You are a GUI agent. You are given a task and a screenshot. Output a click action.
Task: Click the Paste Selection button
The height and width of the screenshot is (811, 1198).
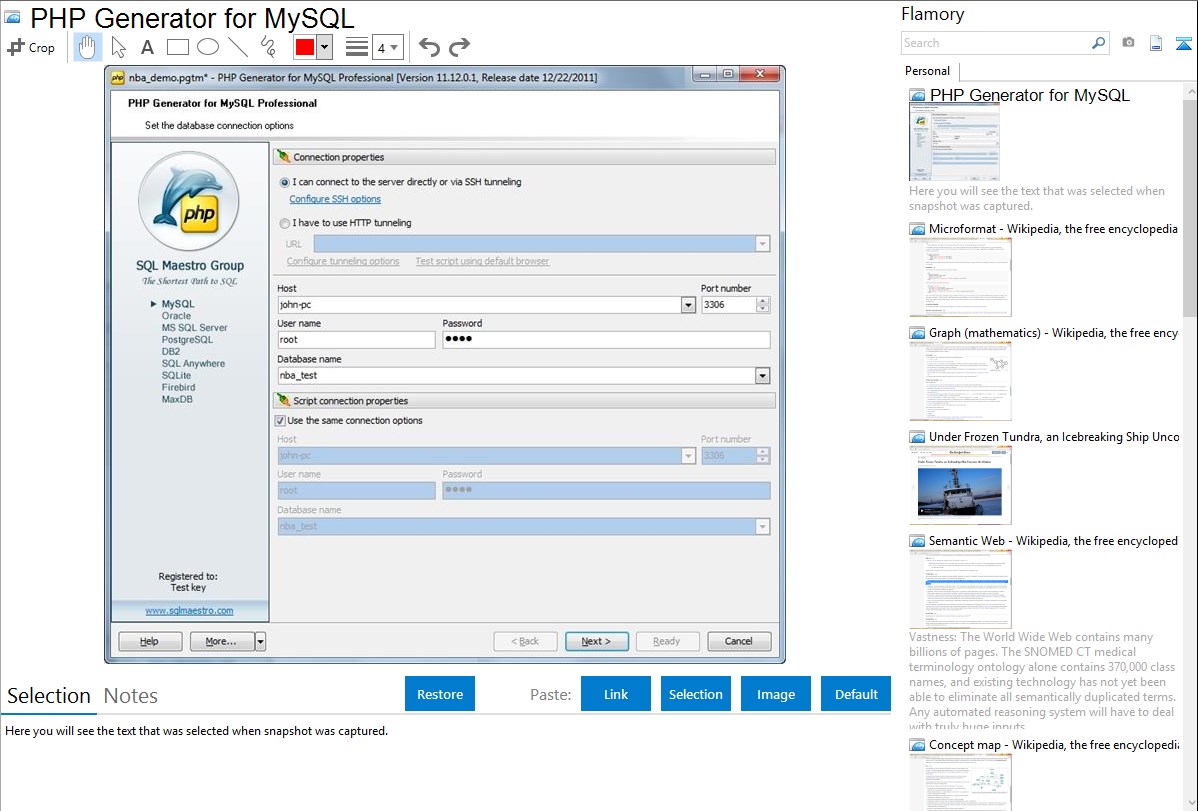coord(696,694)
